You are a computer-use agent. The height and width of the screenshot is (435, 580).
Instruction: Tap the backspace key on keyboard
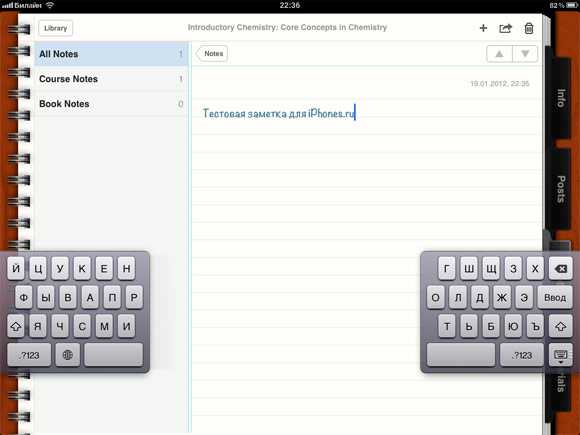point(561,269)
